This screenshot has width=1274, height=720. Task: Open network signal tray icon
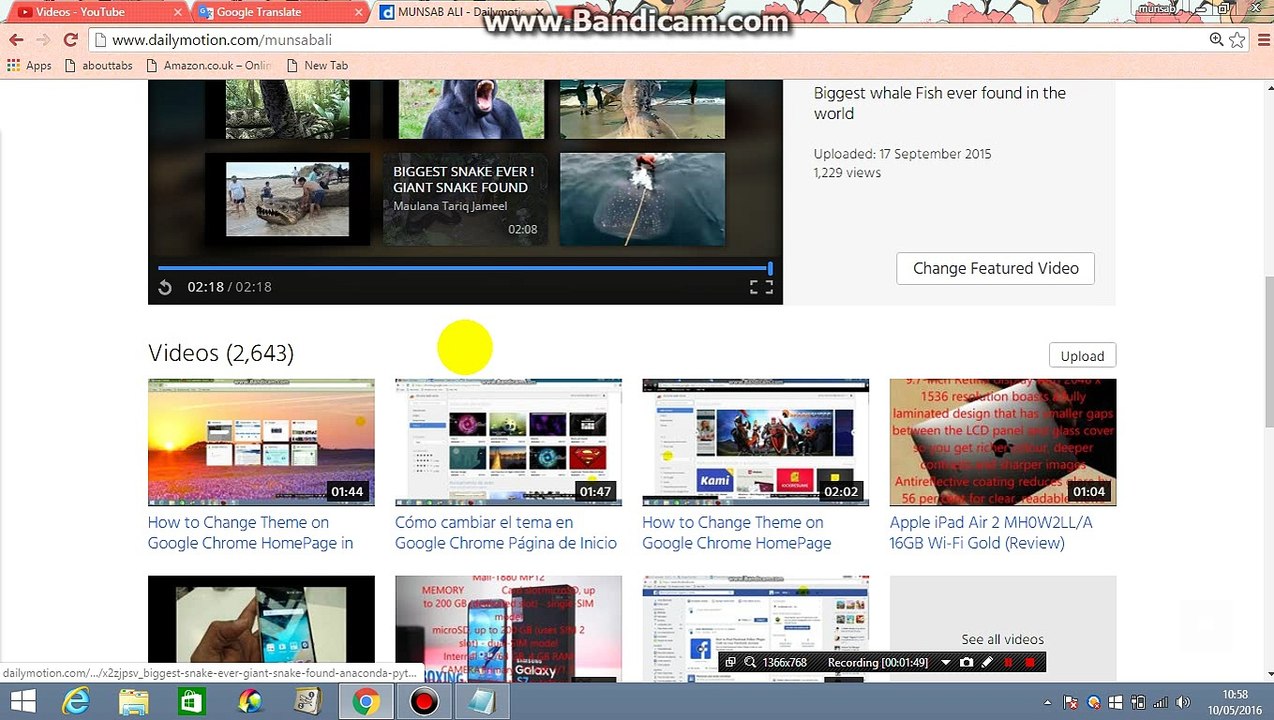[x=1162, y=702]
